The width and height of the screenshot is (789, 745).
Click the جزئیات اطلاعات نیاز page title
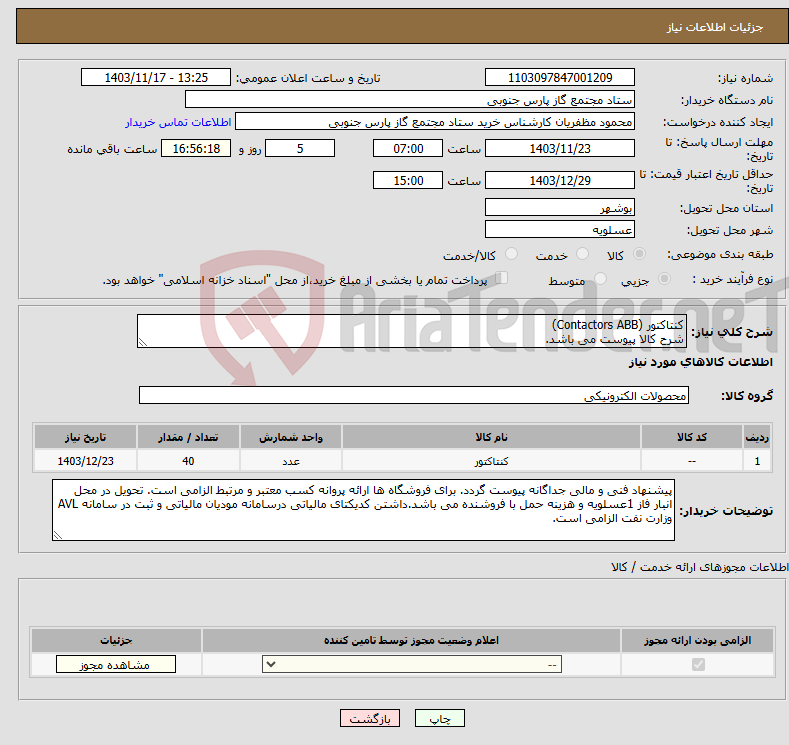715,27
